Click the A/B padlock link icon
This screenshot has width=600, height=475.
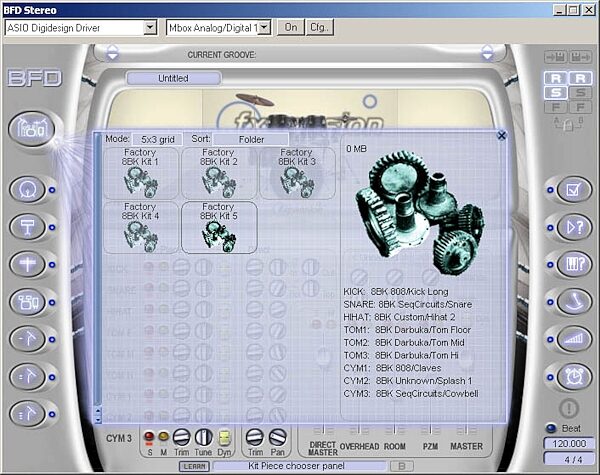coord(568,124)
